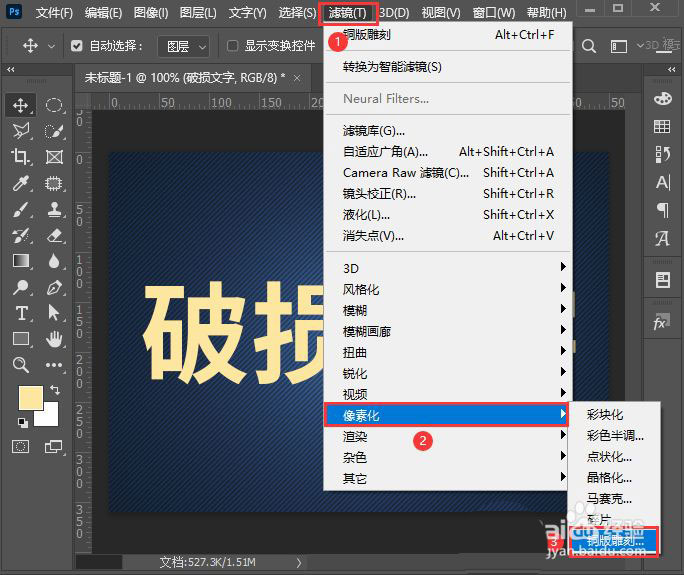The image size is (684, 575).
Task: Choose 马赛克... in Pixelate submenu
Action: 614,498
